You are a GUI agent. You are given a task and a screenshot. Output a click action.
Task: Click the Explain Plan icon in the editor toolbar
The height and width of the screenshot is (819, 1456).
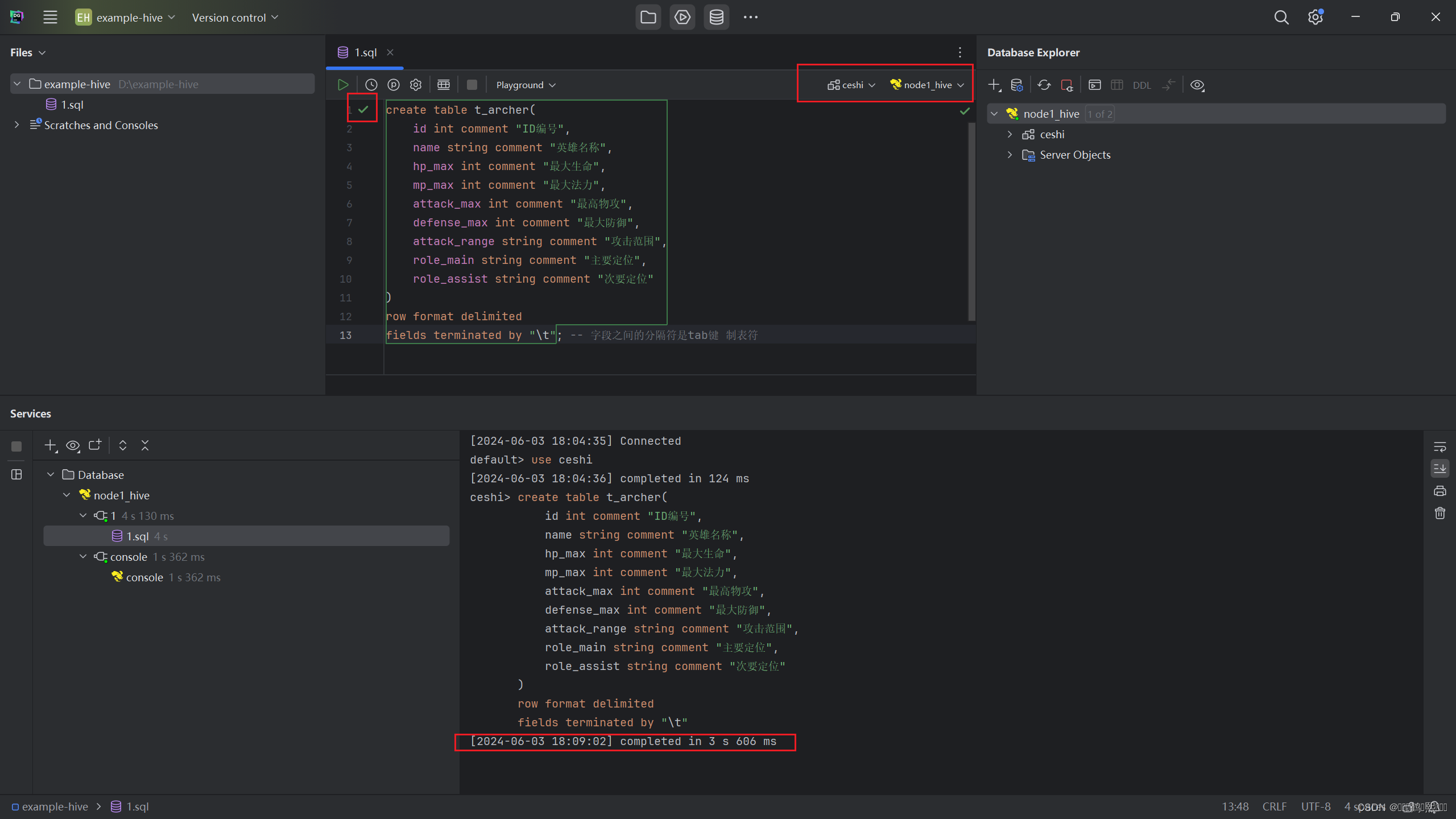click(393, 85)
